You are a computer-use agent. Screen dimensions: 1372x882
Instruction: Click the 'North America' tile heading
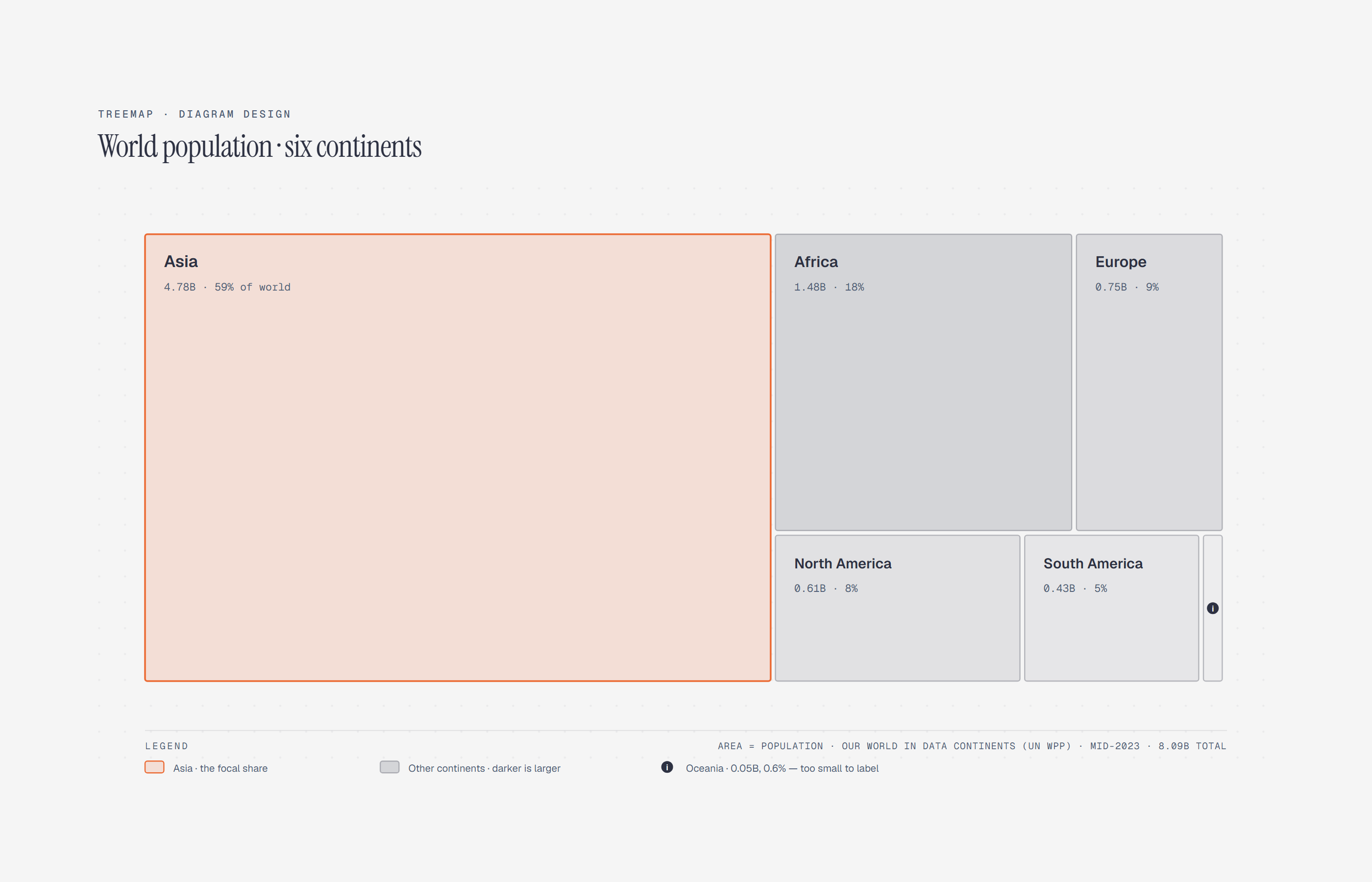click(x=843, y=563)
